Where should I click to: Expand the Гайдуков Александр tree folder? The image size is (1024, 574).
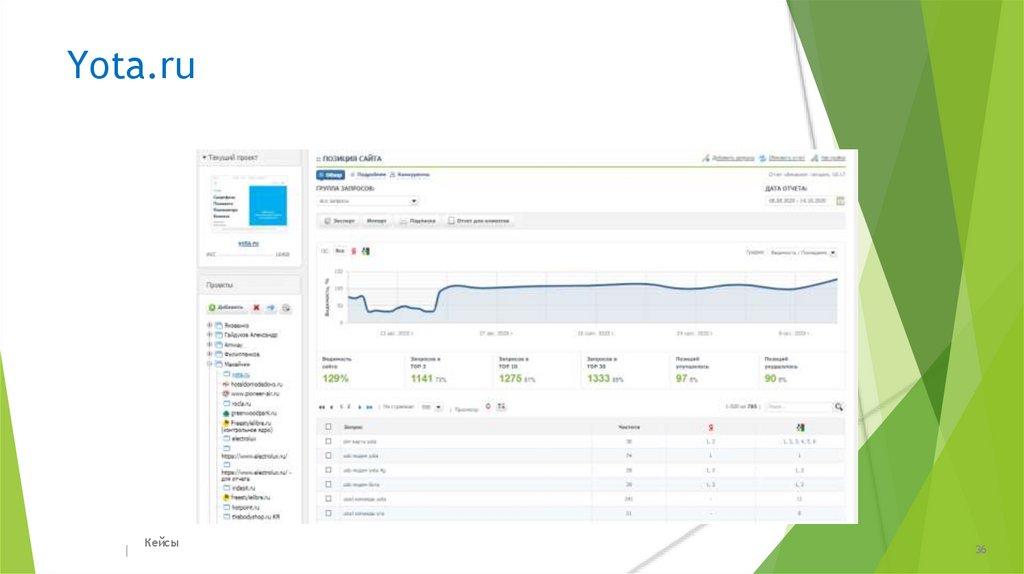(x=210, y=335)
